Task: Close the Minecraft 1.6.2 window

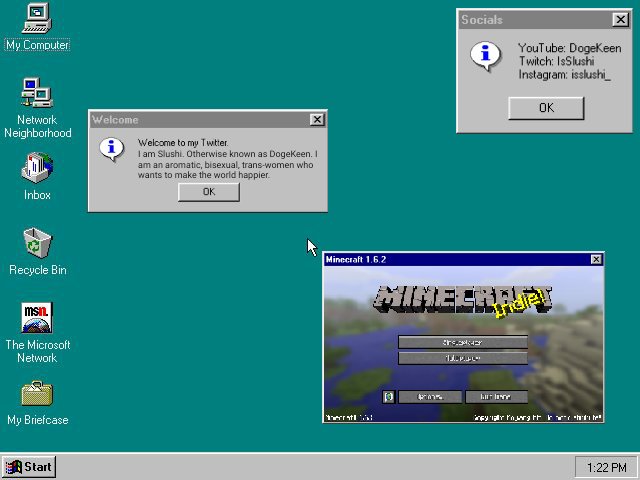Action: pyautogui.click(x=596, y=259)
